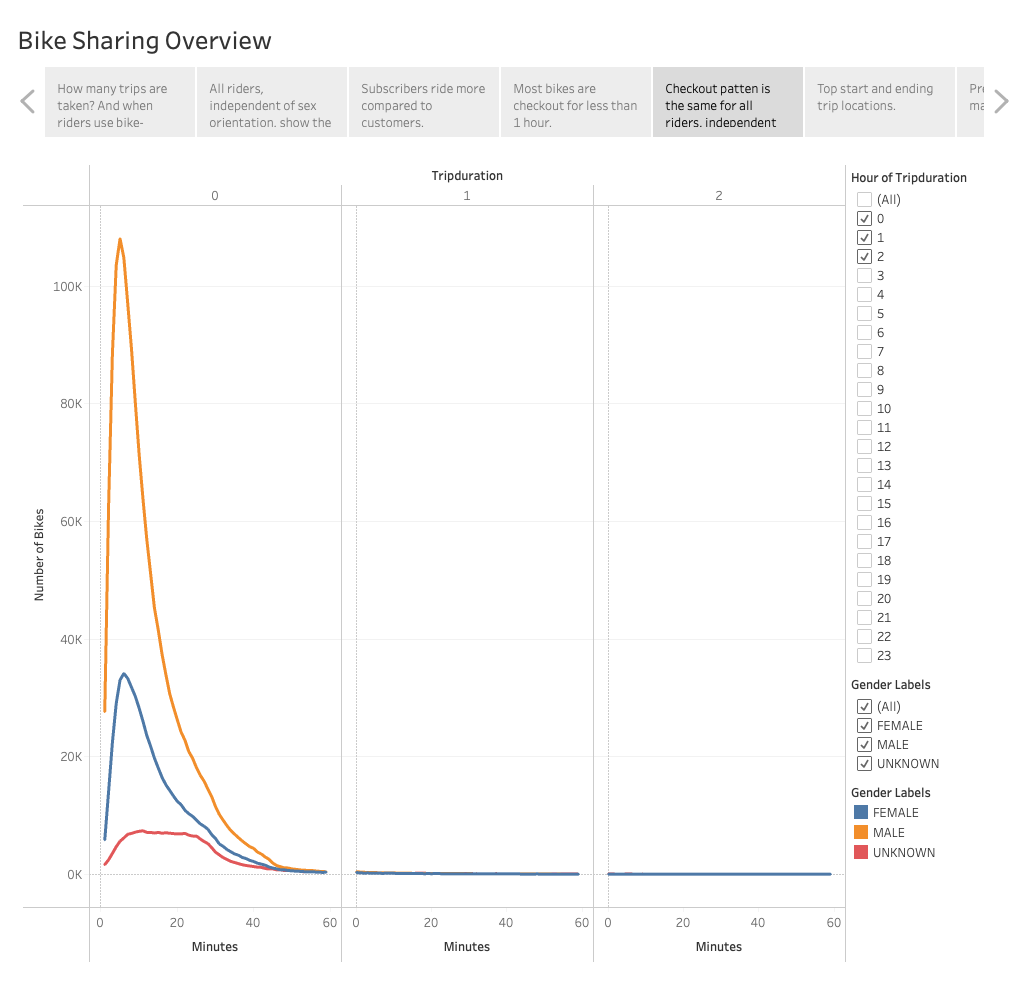Image resolution: width=1034 pixels, height=1000 pixels.
Task: Uncheck hour 1 in Hour of Tripduration
Action: (x=864, y=237)
